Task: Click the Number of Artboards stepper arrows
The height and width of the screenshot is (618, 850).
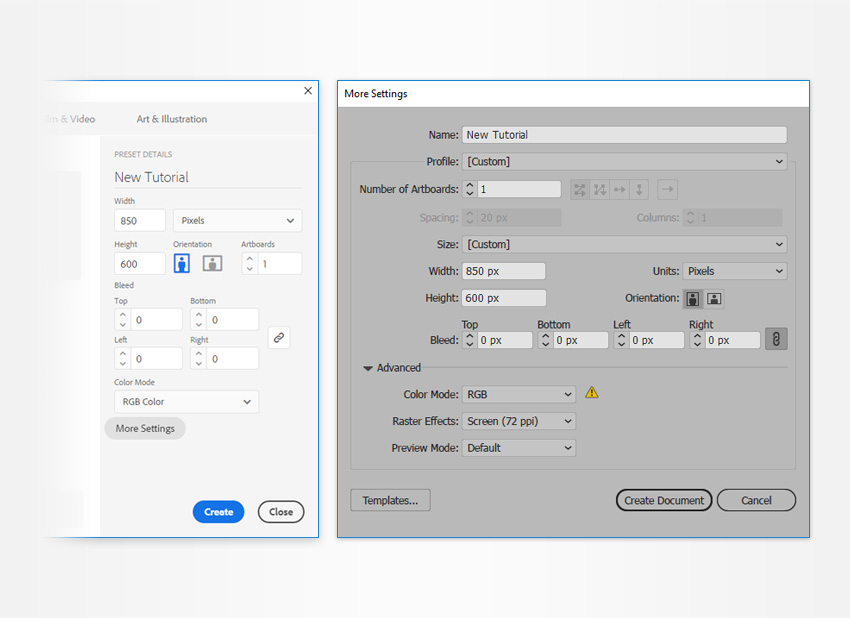Action: tap(469, 189)
